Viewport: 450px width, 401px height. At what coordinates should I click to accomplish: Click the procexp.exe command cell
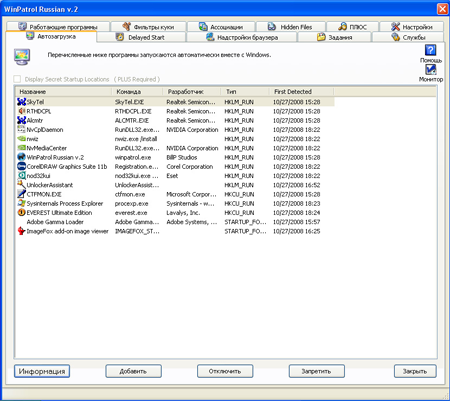[132, 203]
